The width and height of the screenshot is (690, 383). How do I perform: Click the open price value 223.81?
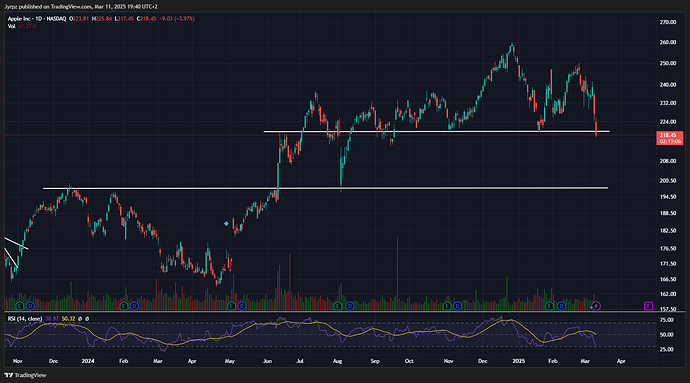[81, 19]
